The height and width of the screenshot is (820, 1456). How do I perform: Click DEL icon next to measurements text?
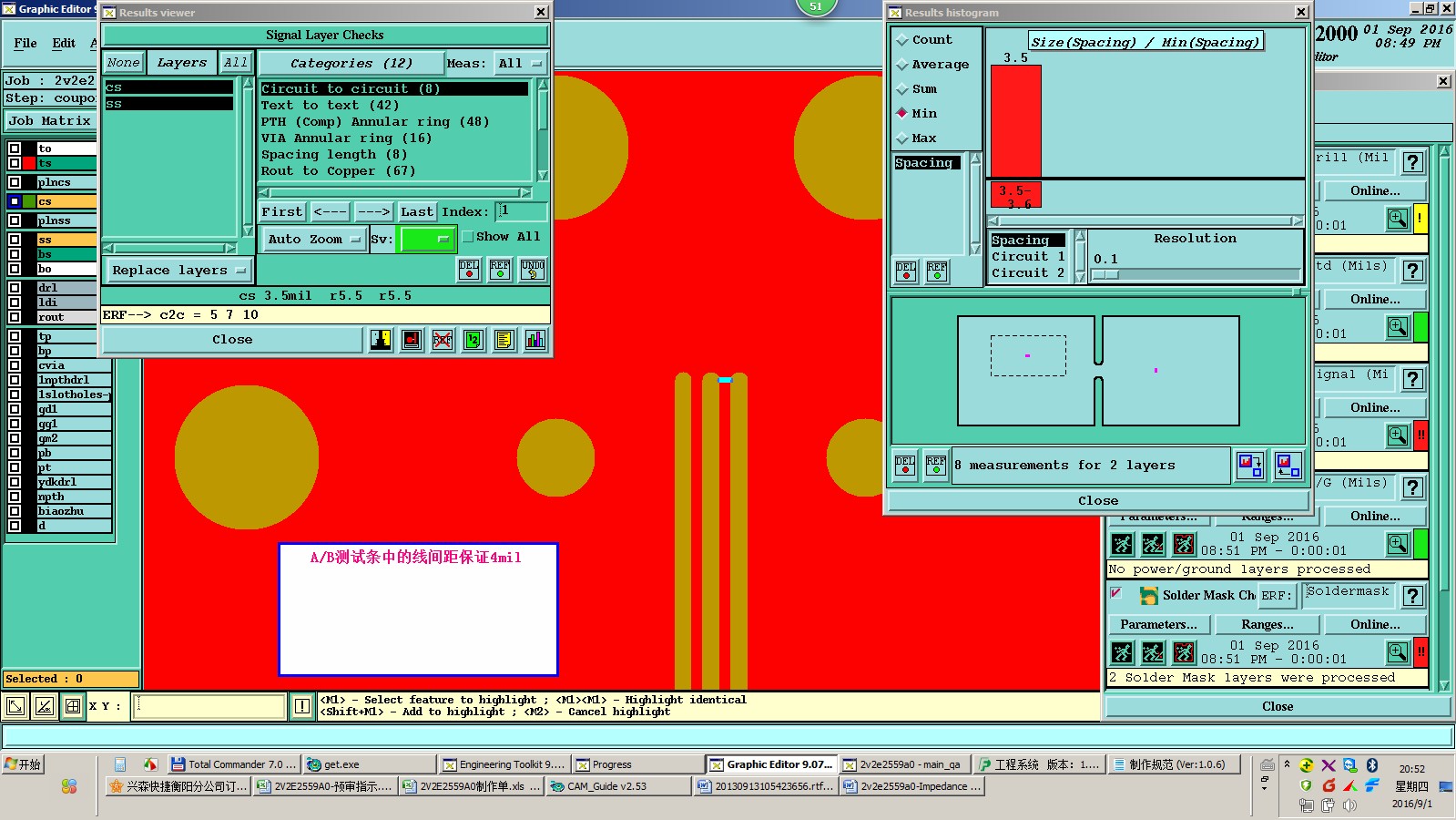pos(905,466)
